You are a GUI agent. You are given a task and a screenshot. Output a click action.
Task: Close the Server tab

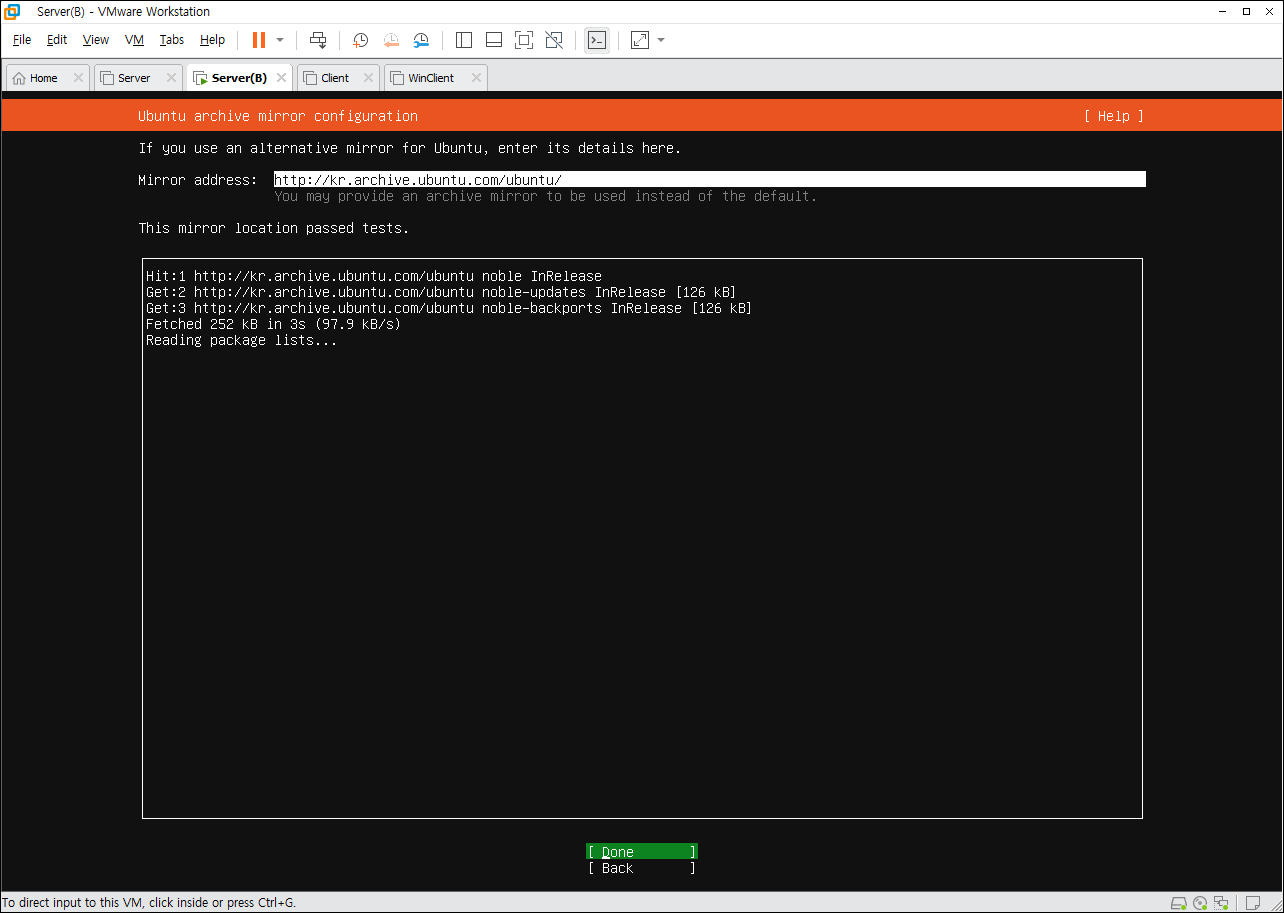[x=171, y=78]
